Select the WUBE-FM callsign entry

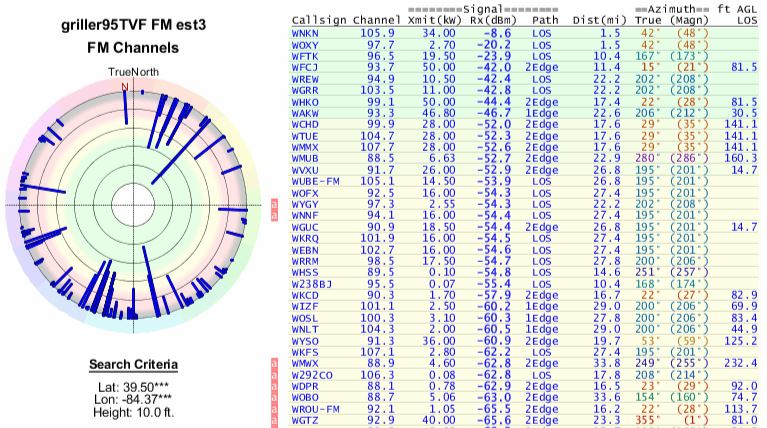coord(312,181)
